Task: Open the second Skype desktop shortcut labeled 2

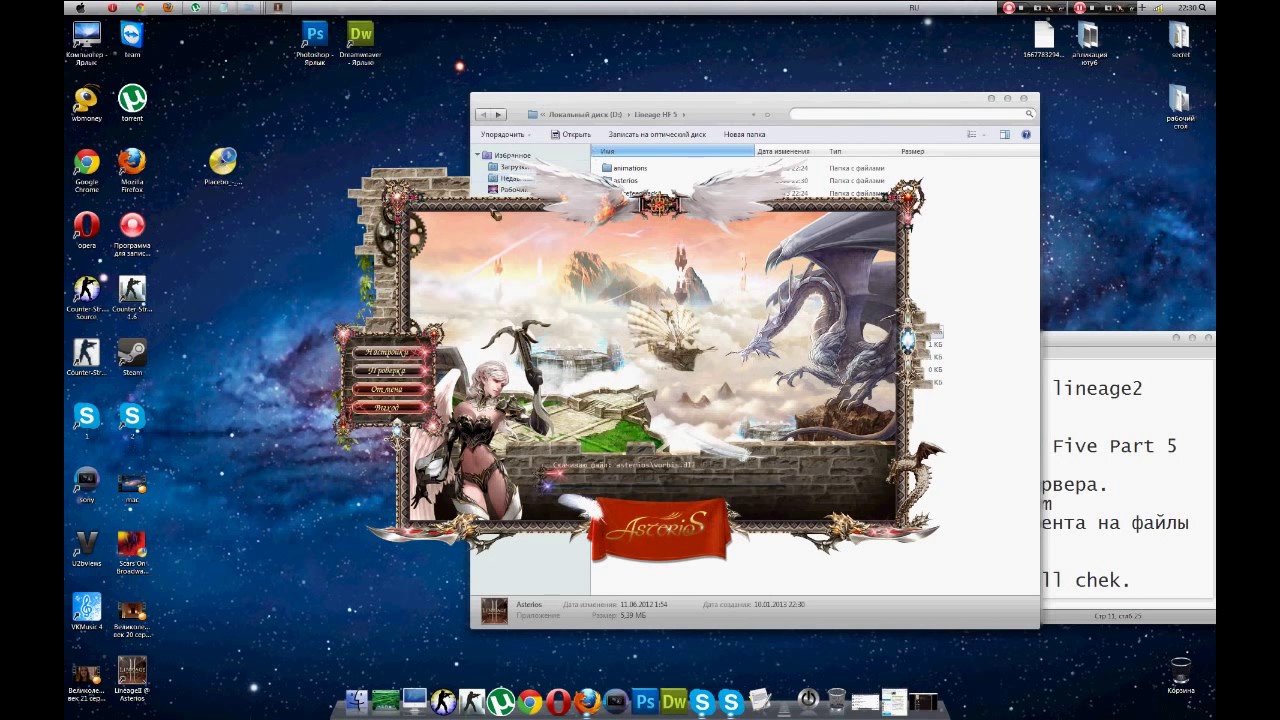Action: (132, 421)
